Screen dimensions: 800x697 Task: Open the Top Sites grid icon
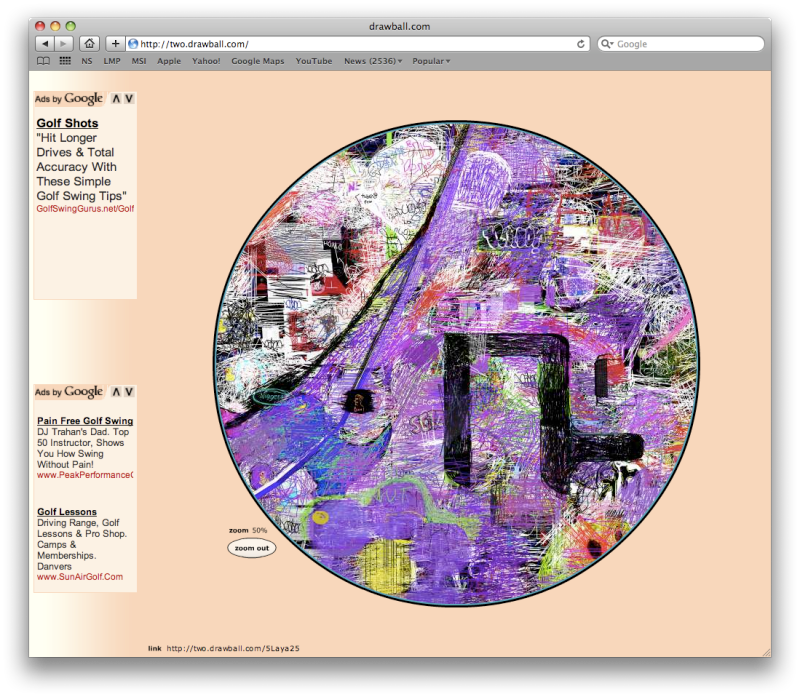[x=65, y=61]
